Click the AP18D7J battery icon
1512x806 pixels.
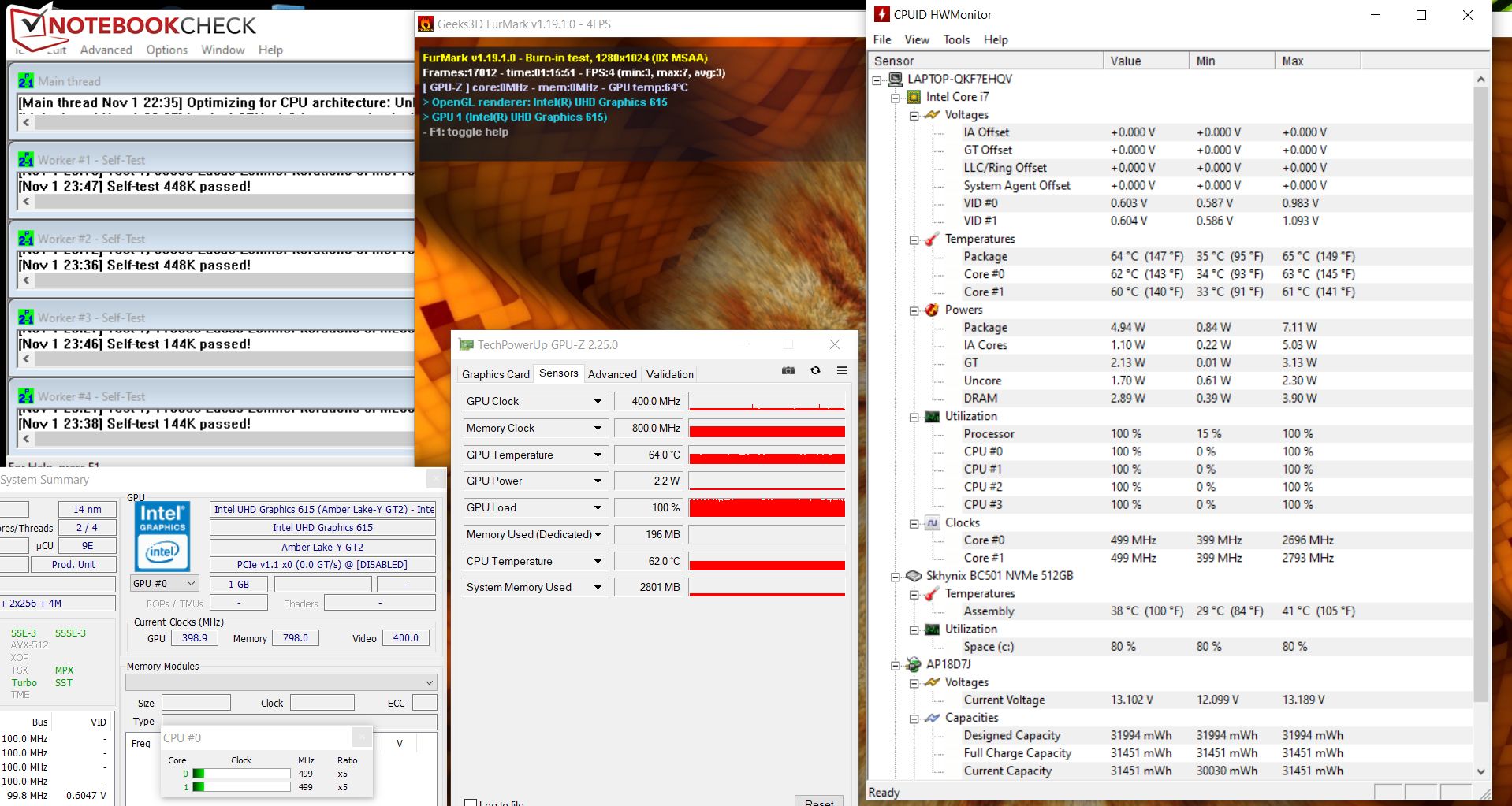click(914, 664)
